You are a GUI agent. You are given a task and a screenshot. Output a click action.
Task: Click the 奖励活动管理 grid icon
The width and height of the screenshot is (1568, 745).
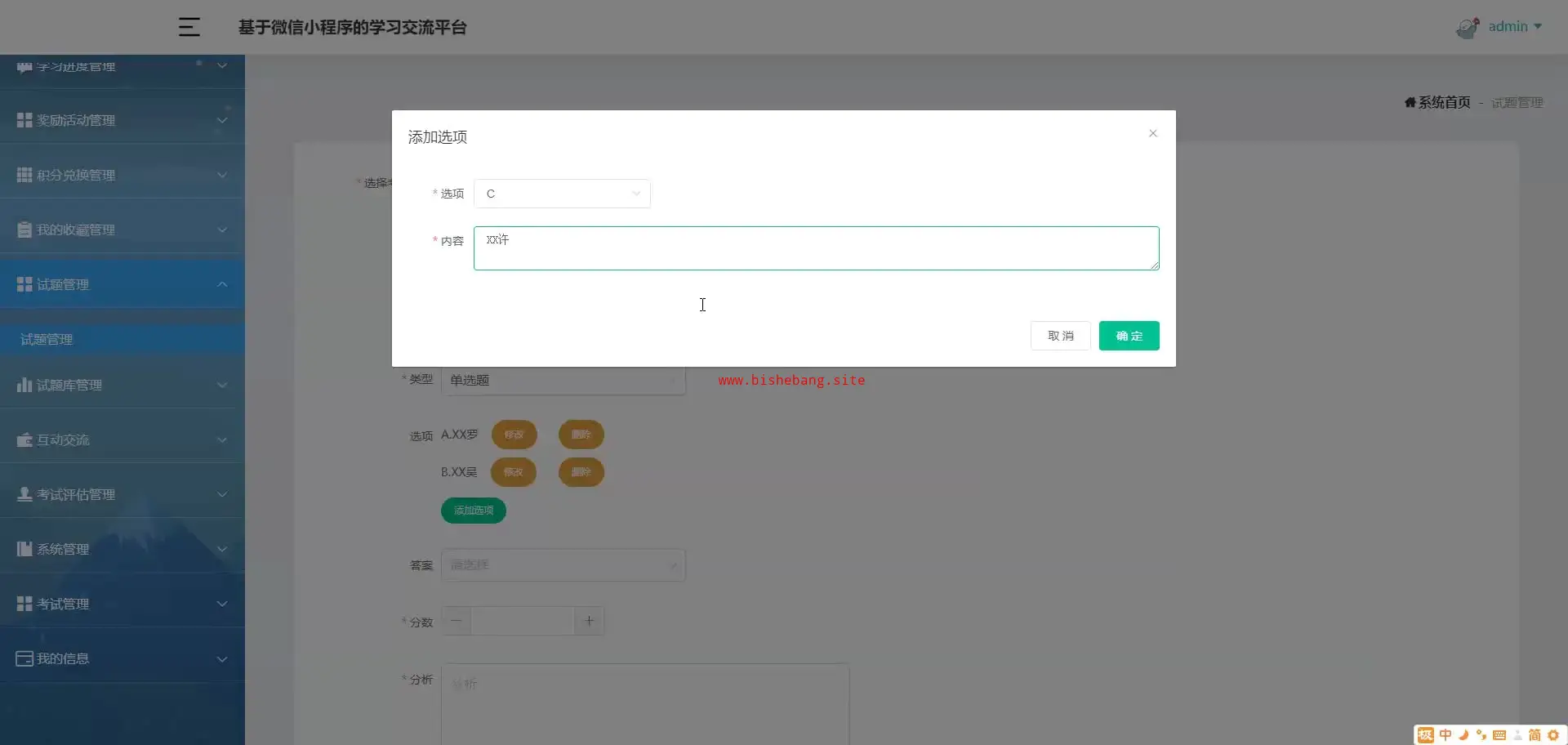24,120
